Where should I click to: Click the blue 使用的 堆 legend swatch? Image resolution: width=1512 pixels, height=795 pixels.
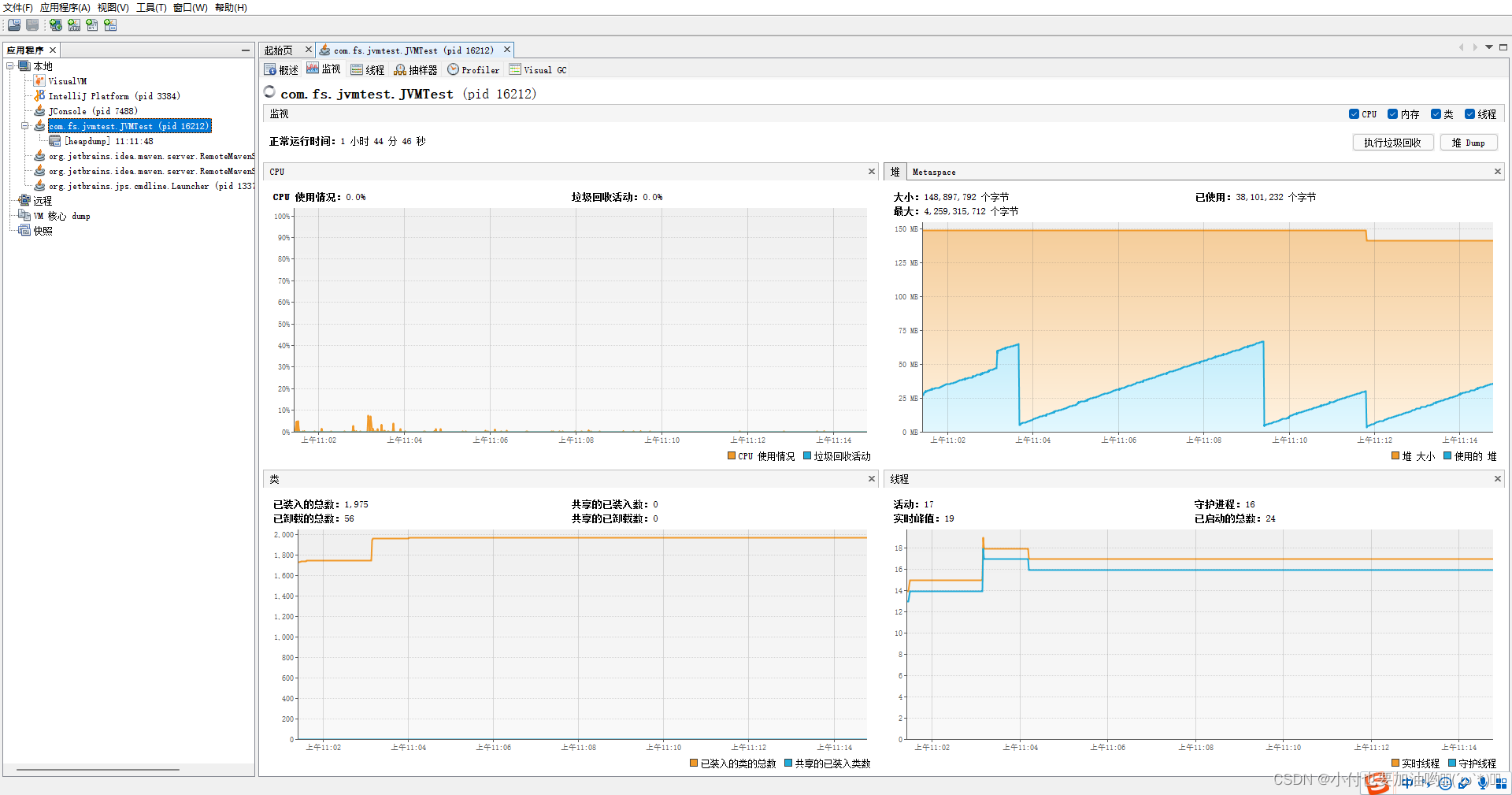[x=1447, y=455]
